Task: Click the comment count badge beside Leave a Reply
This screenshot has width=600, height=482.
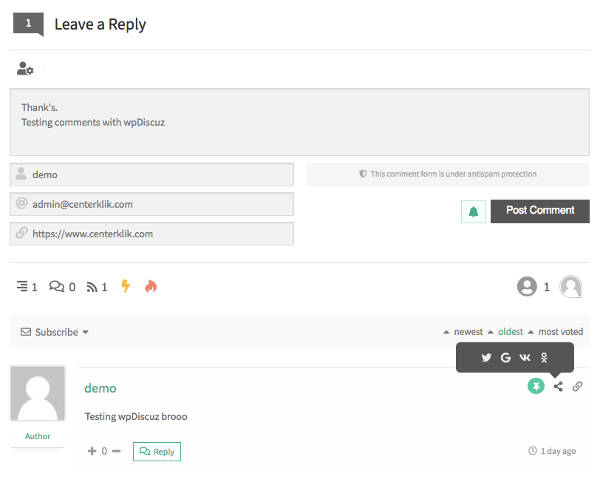Action: 28,24
